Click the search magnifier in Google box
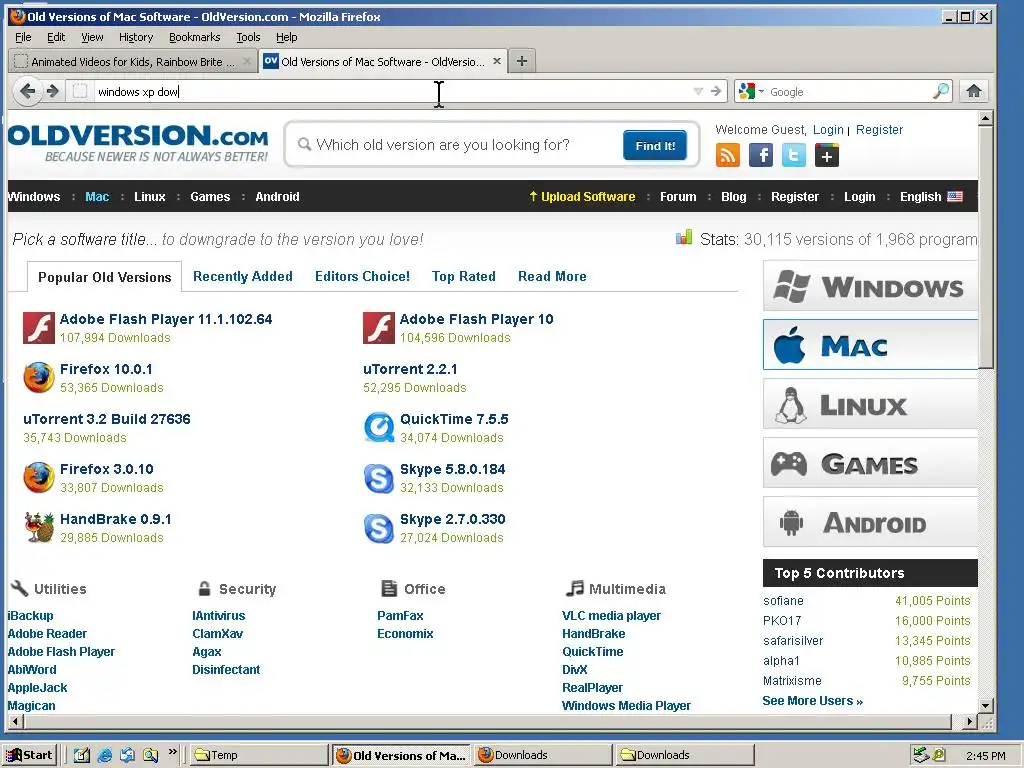Image resolution: width=1024 pixels, height=768 pixels. point(940,91)
